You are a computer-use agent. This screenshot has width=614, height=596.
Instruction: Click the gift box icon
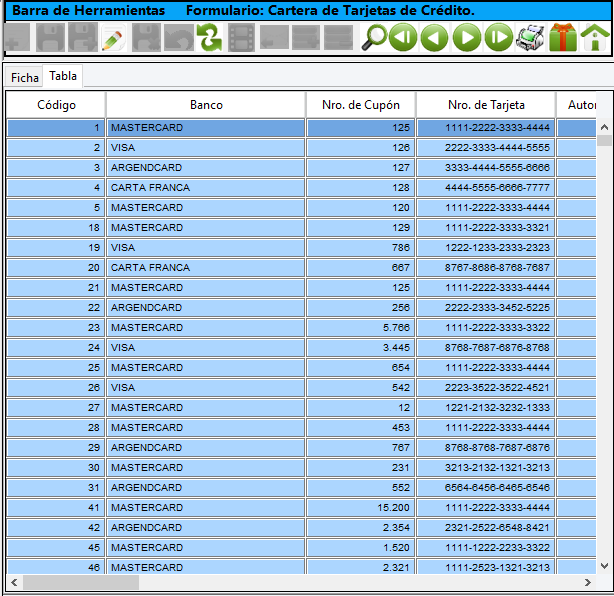tap(562, 39)
